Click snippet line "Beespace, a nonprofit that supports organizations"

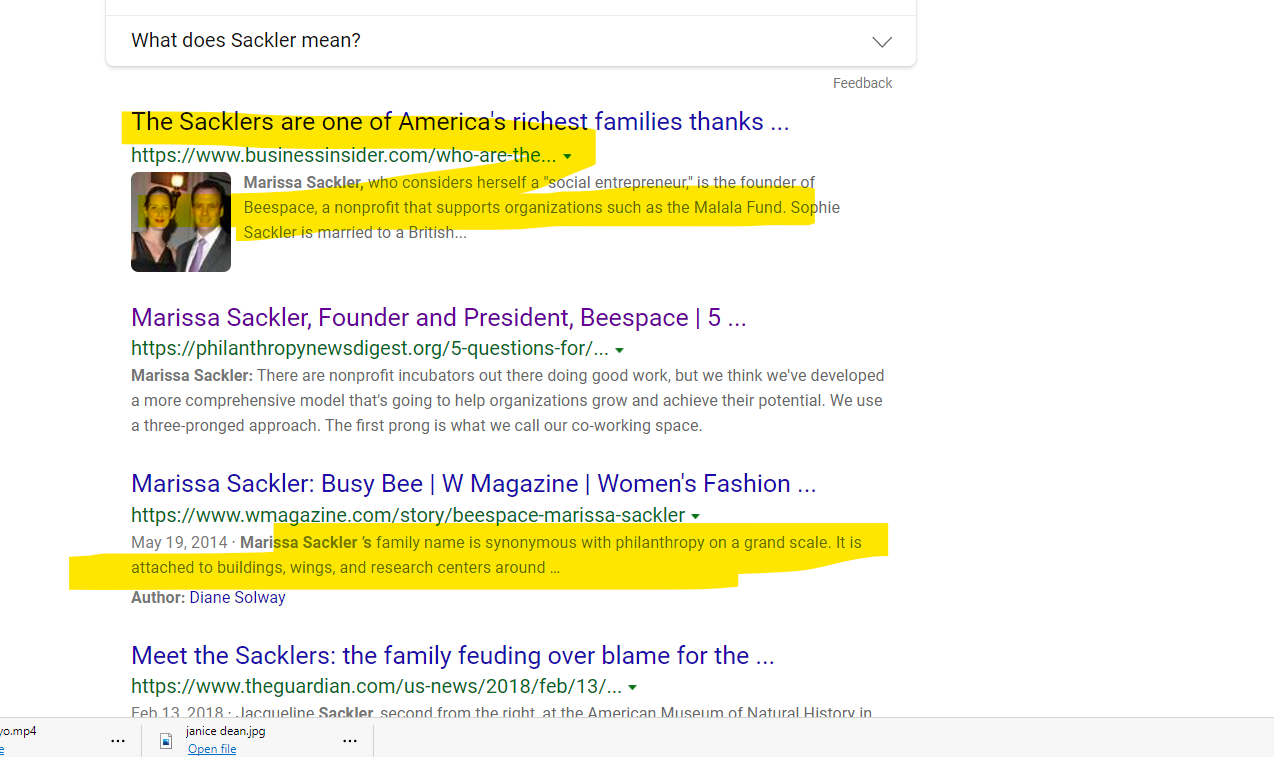(542, 208)
